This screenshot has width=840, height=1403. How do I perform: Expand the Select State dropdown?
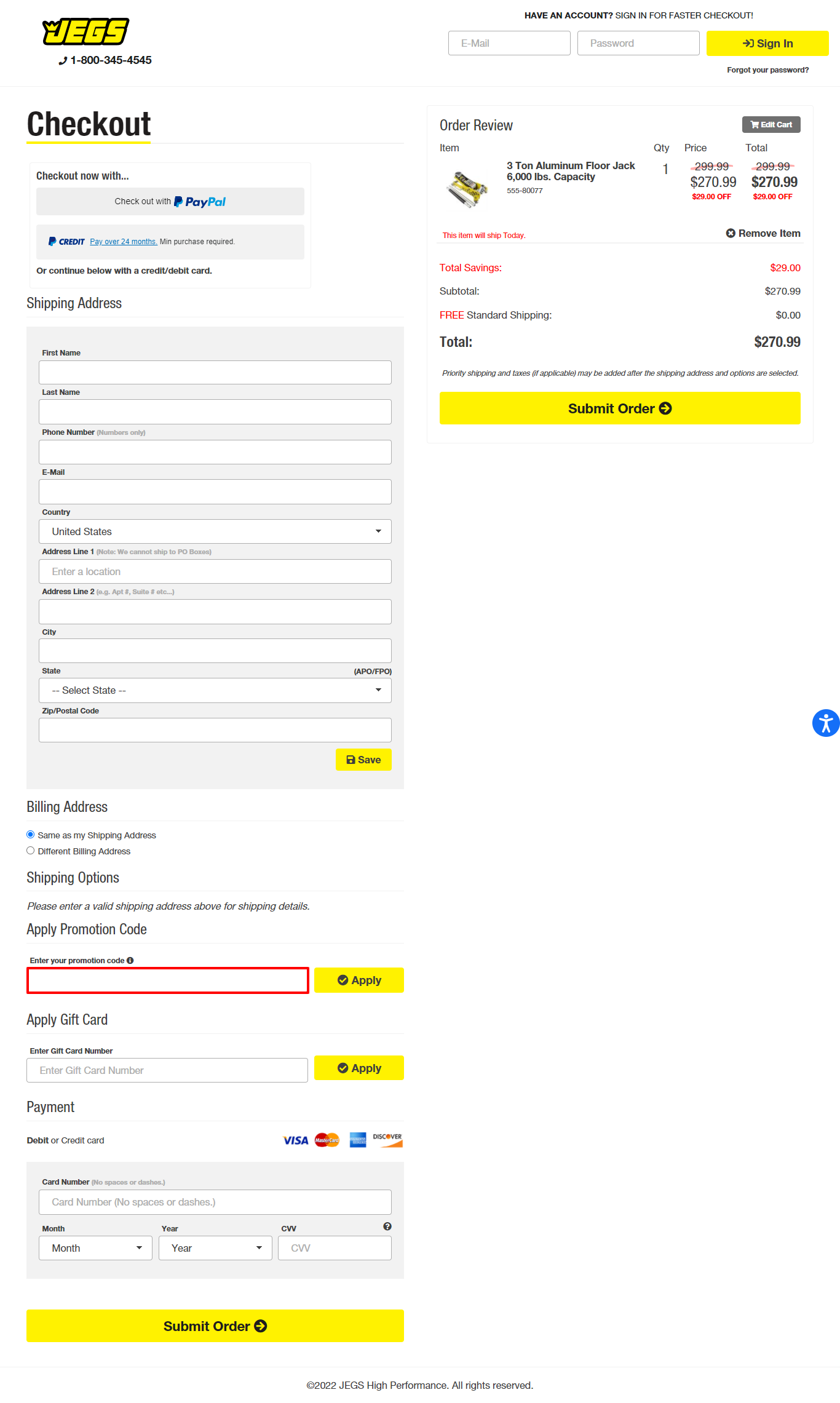[215, 690]
